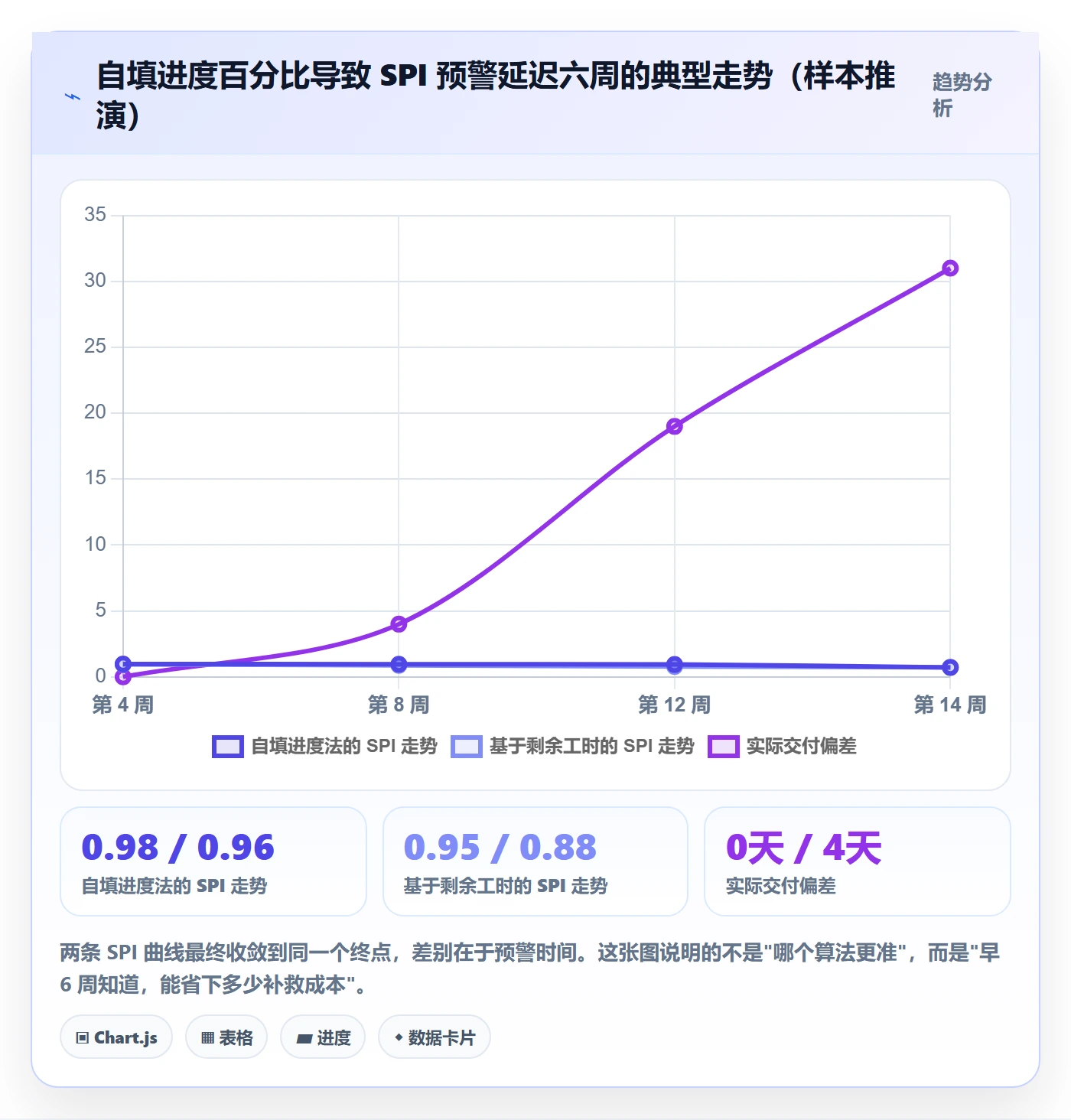The image size is (1071, 1120).
Task: Click the paragraph beginning 两条 SPI 曲线最终收敛
Action: tap(530, 969)
